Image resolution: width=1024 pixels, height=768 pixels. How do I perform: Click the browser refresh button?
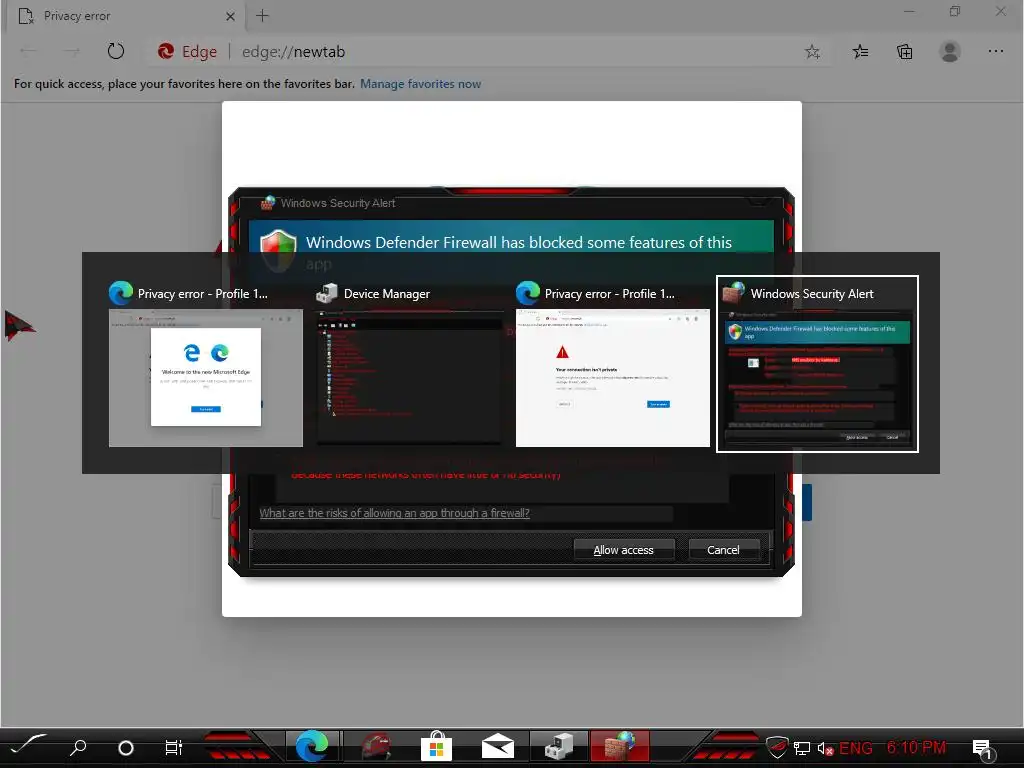(x=116, y=52)
